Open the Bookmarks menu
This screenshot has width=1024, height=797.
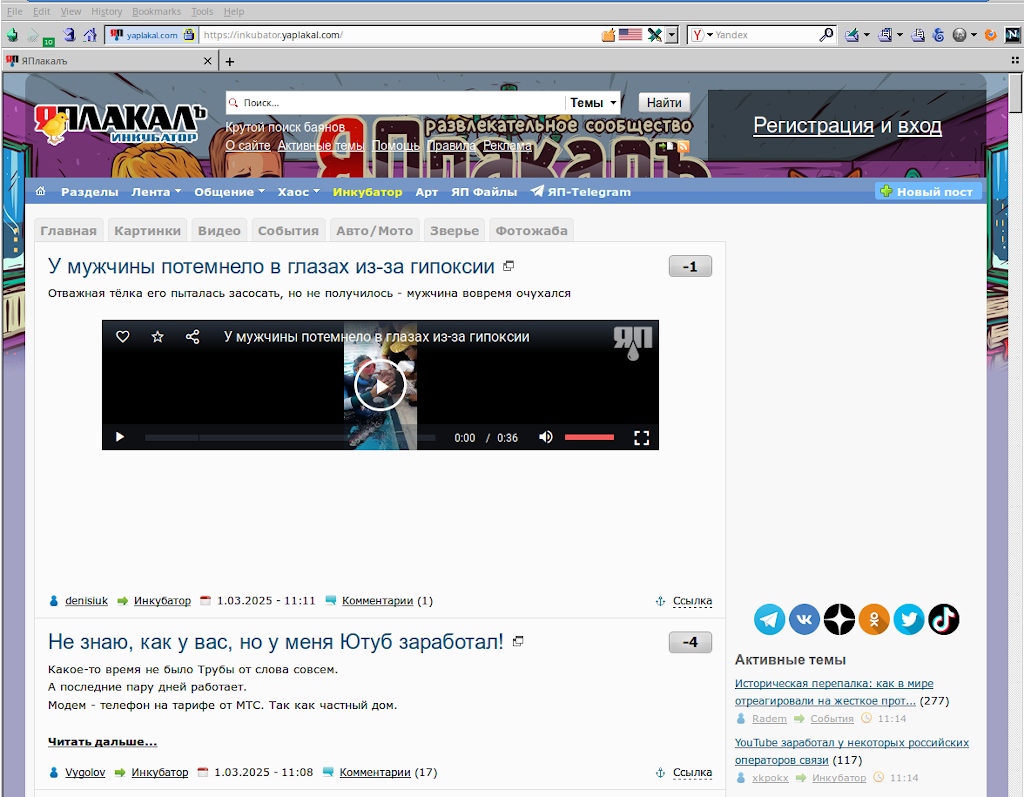pos(157,11)
